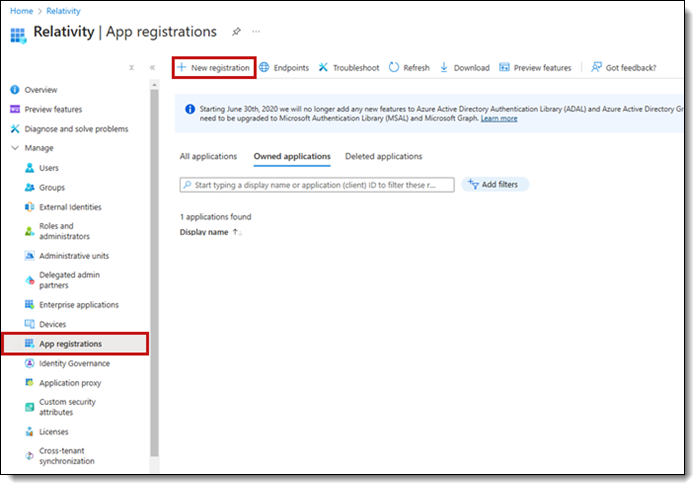Open the Preview features toolbar icon
The width and height of the screenshot is (700, 490).
pyautogui.click(x=504, y=67)
